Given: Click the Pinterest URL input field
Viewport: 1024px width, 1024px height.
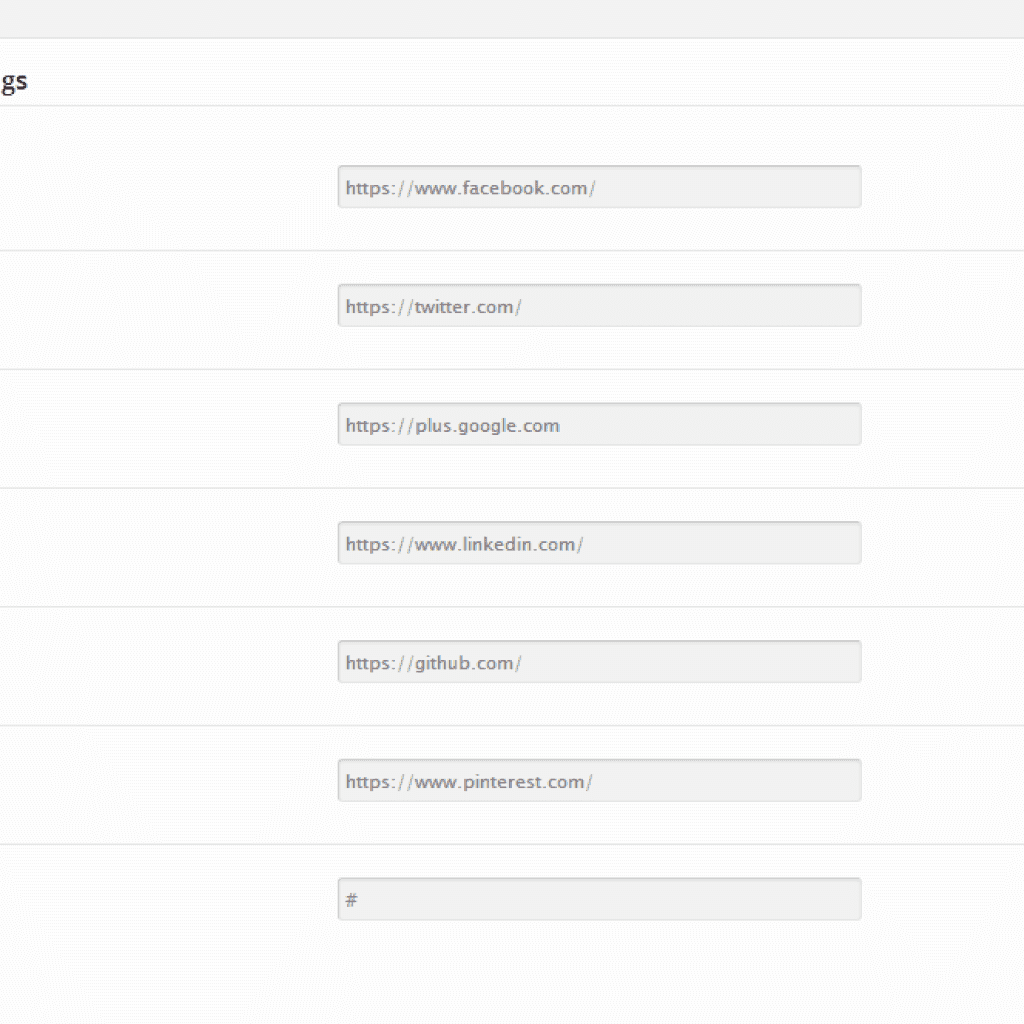Looking at the screenshot, I should tap(600, 781).
